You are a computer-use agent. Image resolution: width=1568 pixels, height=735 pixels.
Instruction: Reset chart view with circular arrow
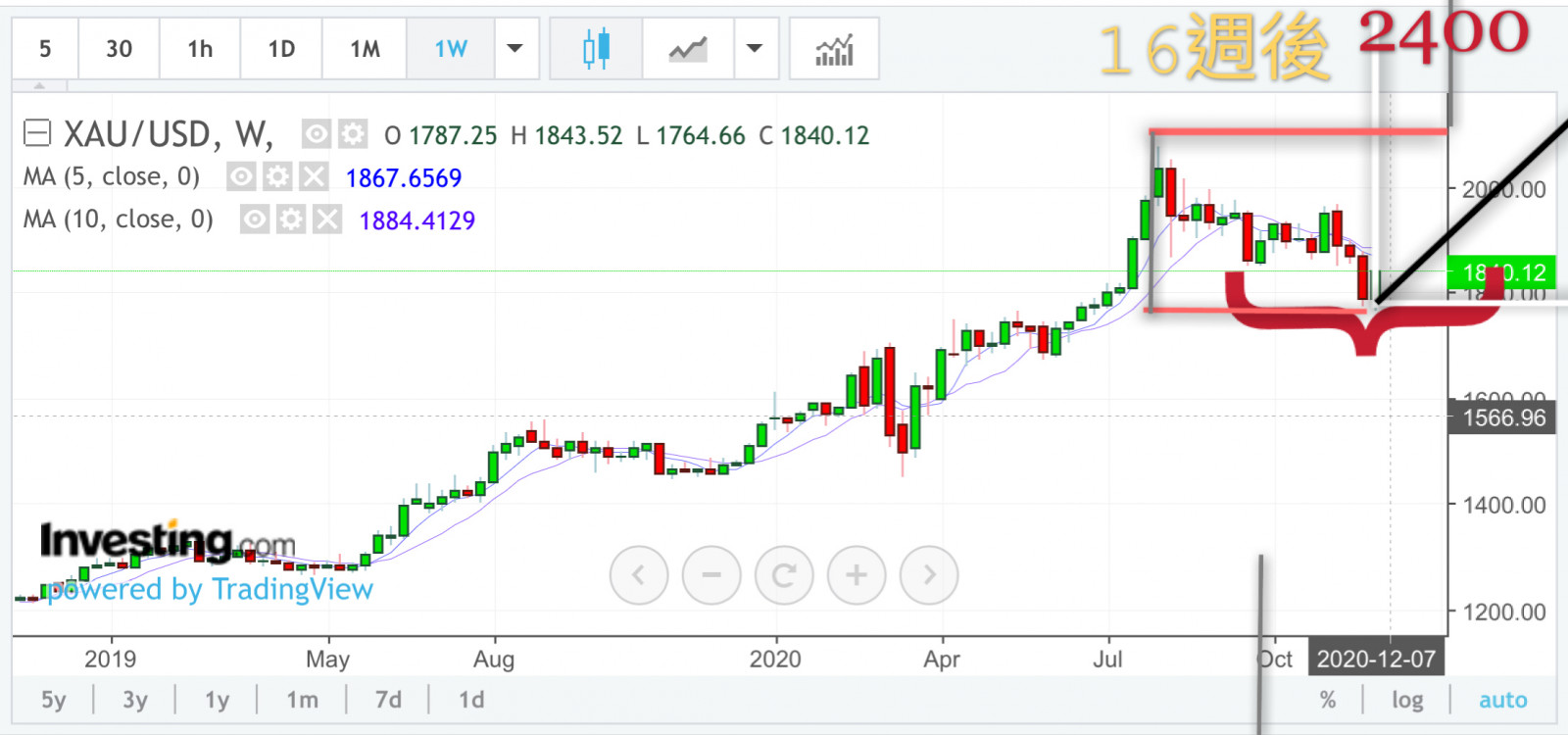coord(784,575)
